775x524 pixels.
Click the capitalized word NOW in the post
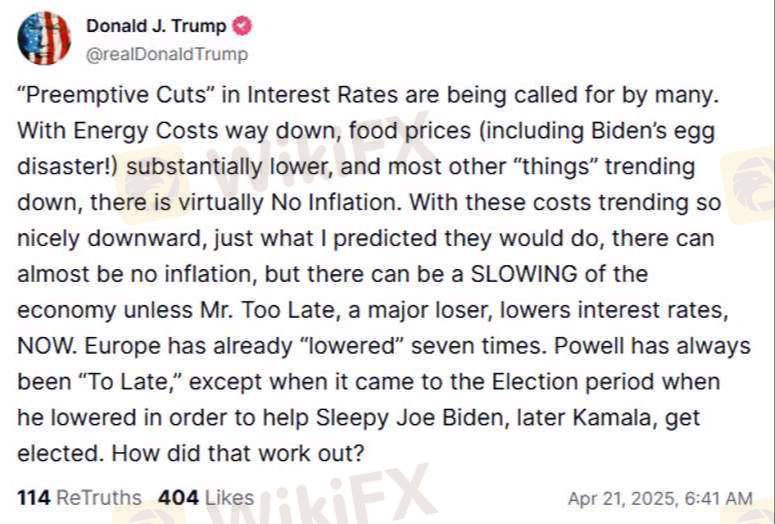(45, 346)
